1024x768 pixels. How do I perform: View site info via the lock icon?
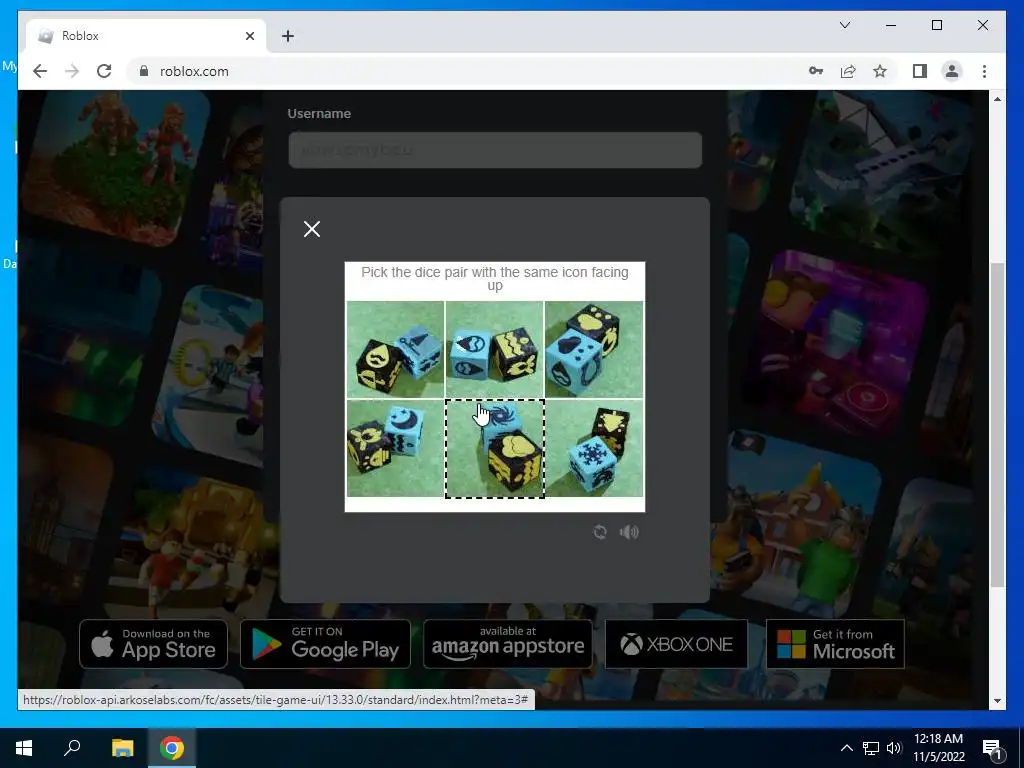[x=144, y=71]
